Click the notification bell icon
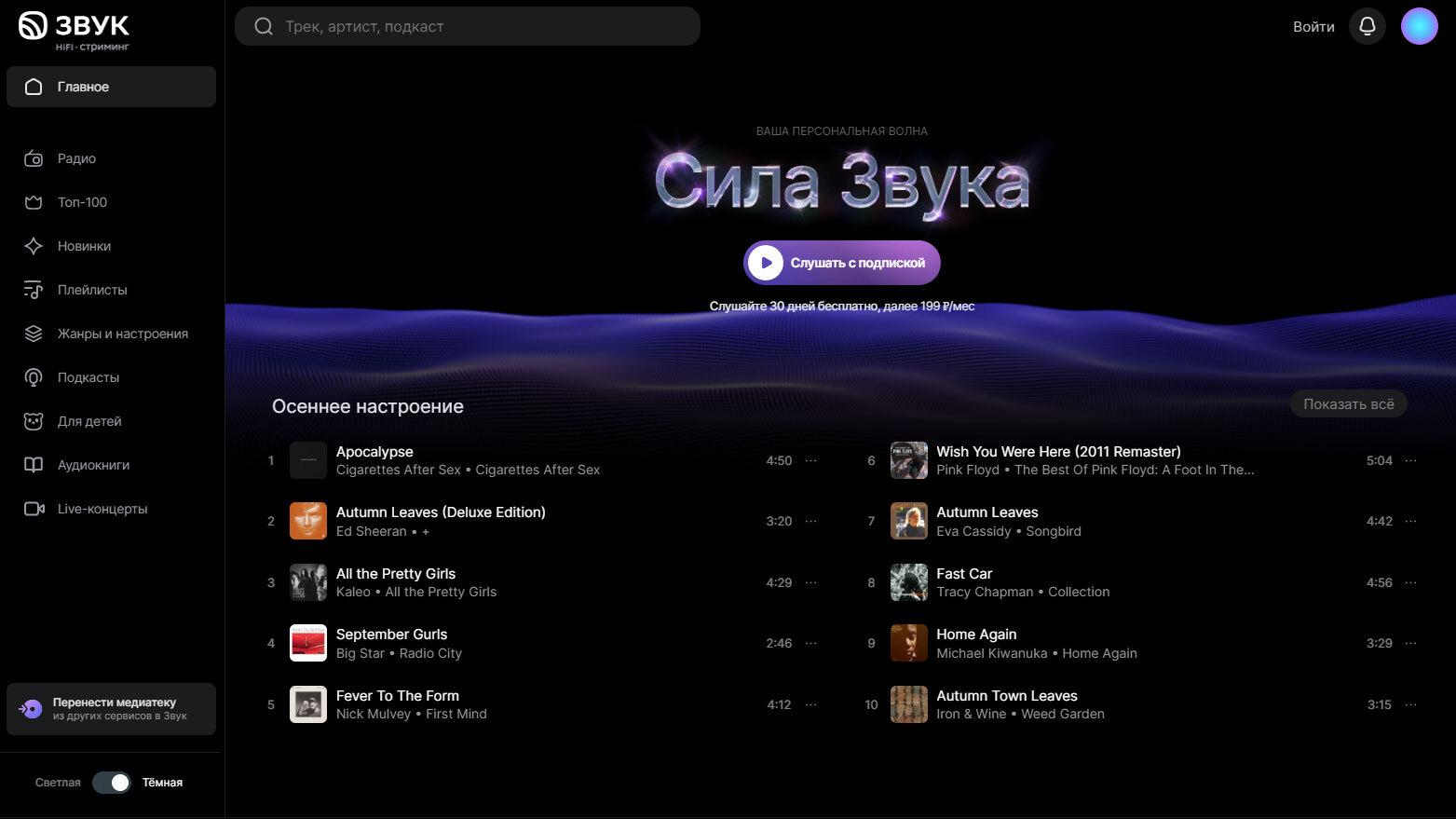 [x=1367, y=26]
